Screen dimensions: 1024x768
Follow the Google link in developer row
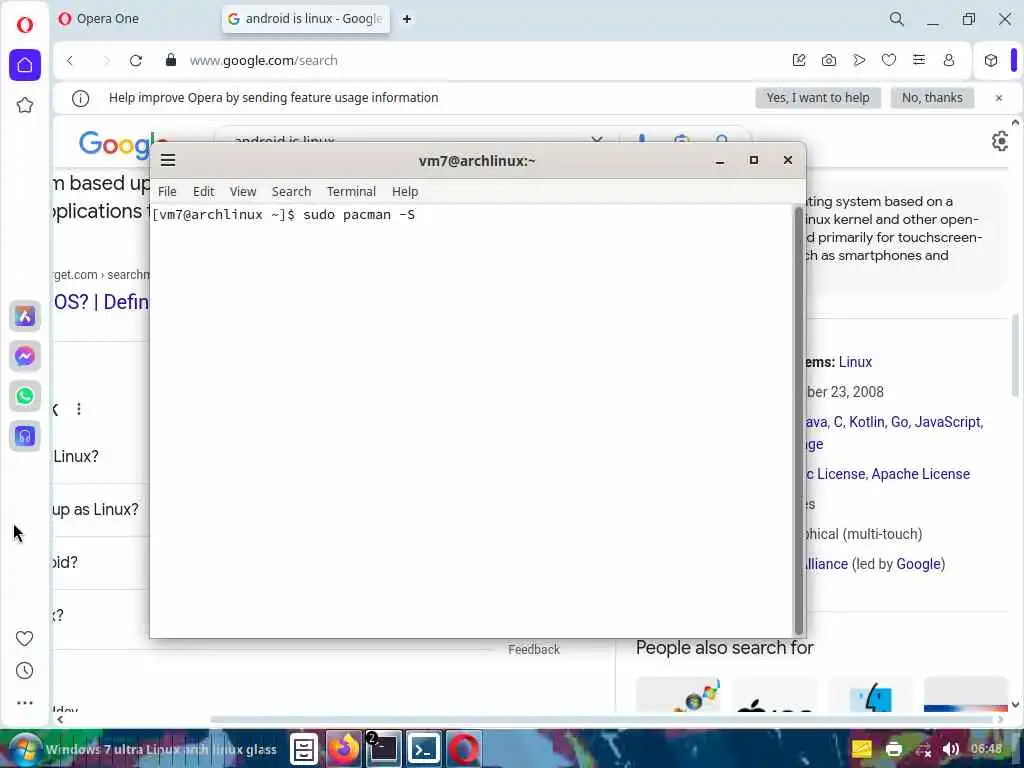919,564
